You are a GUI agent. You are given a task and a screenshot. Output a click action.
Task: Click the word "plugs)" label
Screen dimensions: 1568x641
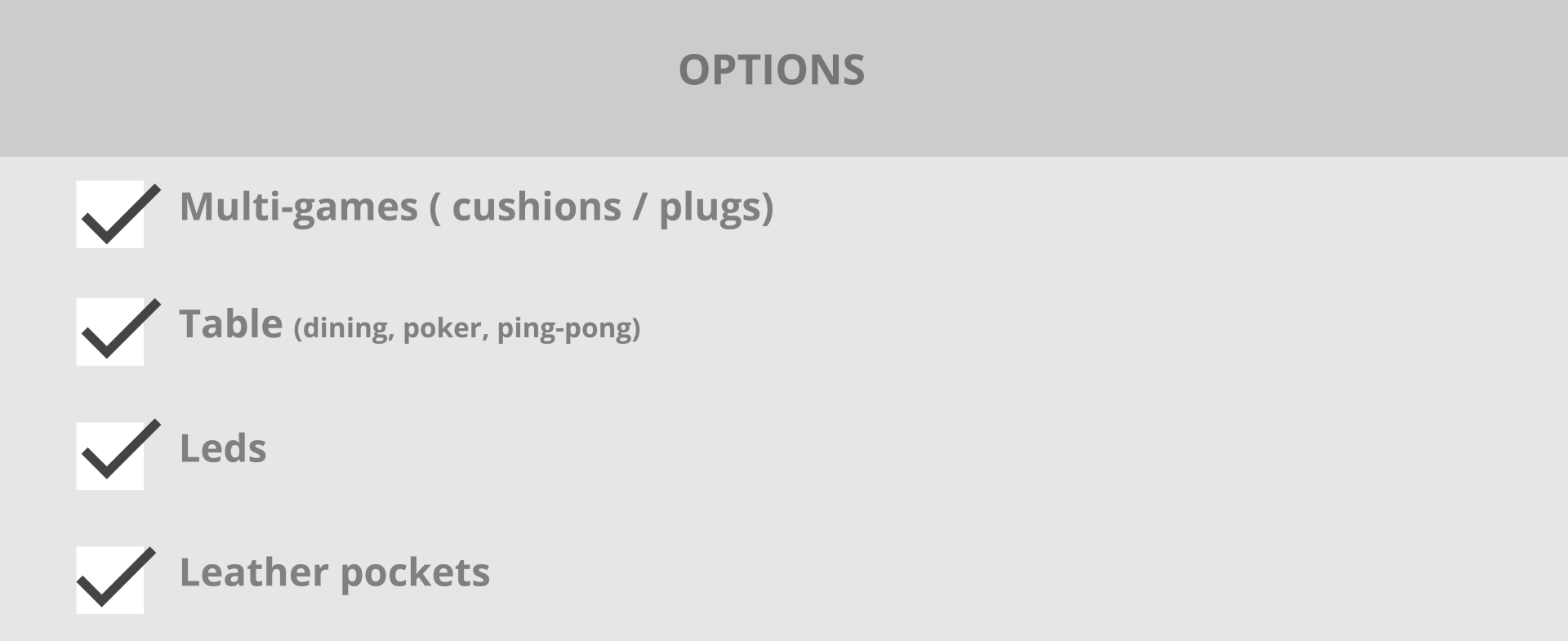(716, 208)
